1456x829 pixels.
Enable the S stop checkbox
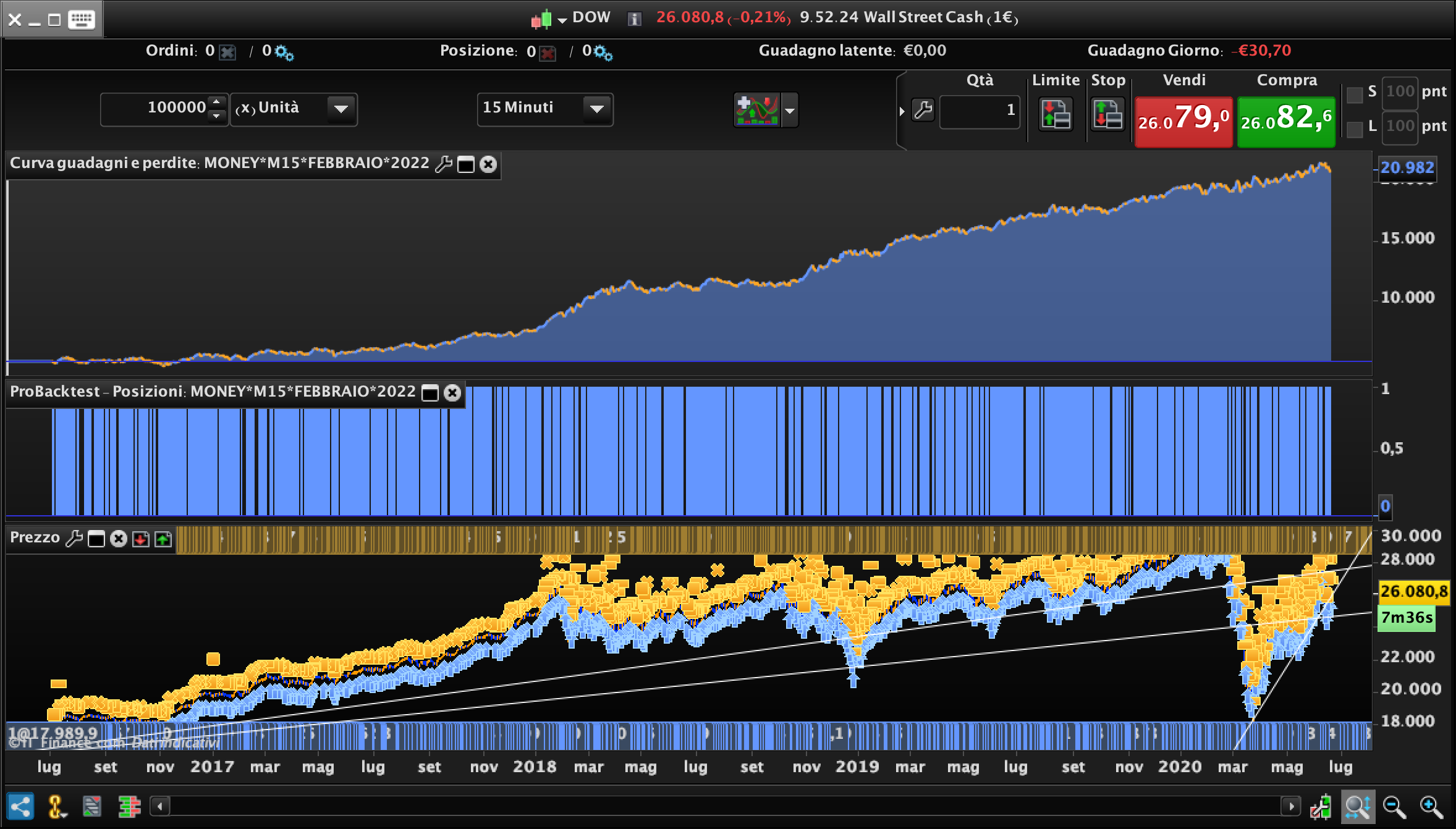(x=1354, y=95)
